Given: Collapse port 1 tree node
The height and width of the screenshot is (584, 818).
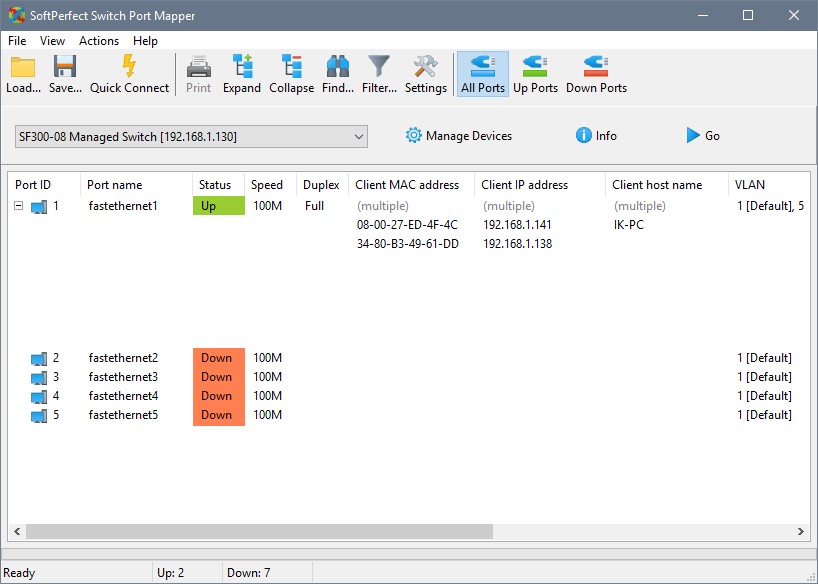Looking at the screenshot, I should pos(19,206).
